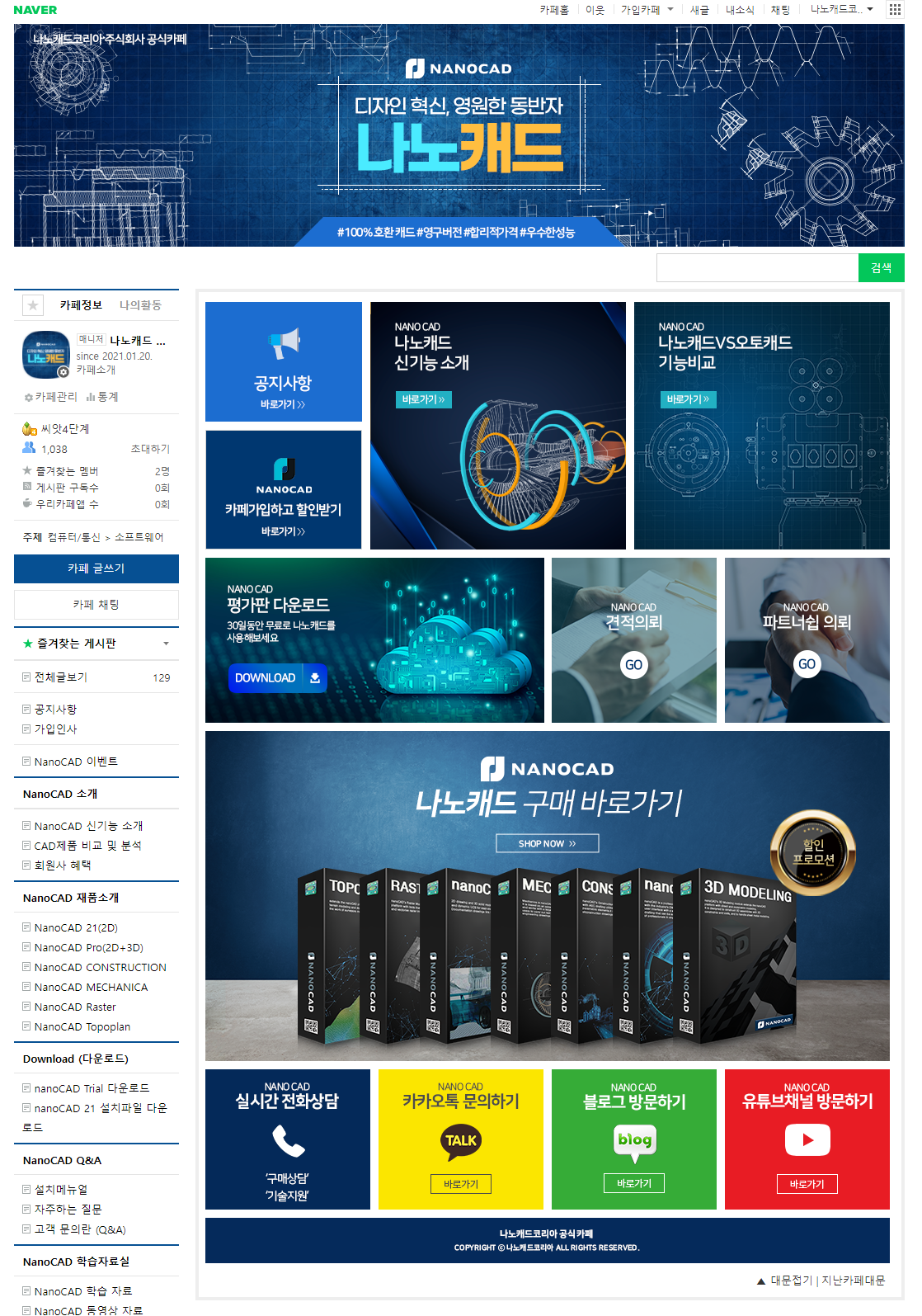Image resolution: width=922 pixels, height=1316 pixels.
Task: Open the Naver apps grid icon
Action: coord(895,10)
